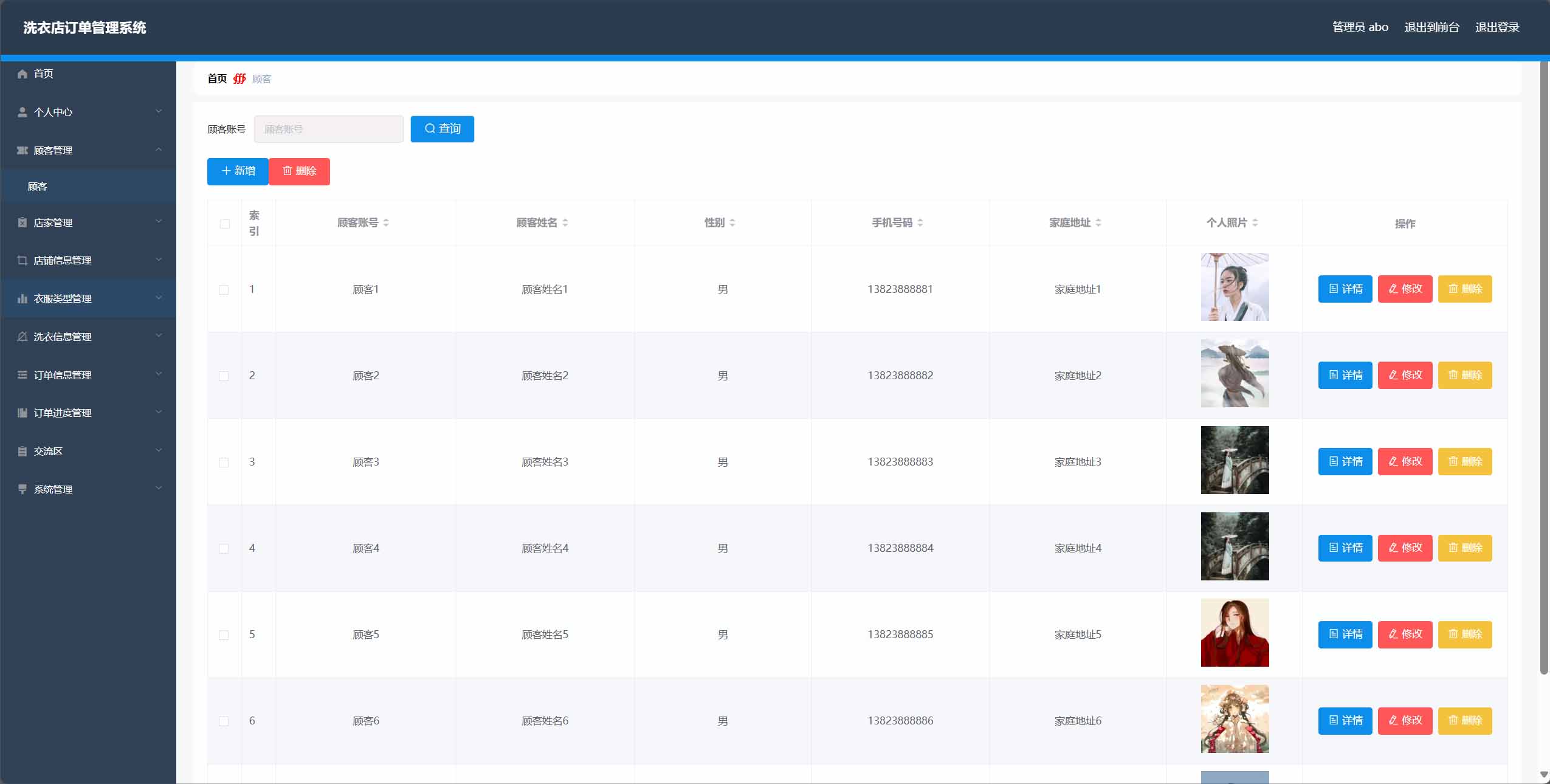Open the photo thumbnail for 顾客1
1550x784 pixels.
[1235, 287]
